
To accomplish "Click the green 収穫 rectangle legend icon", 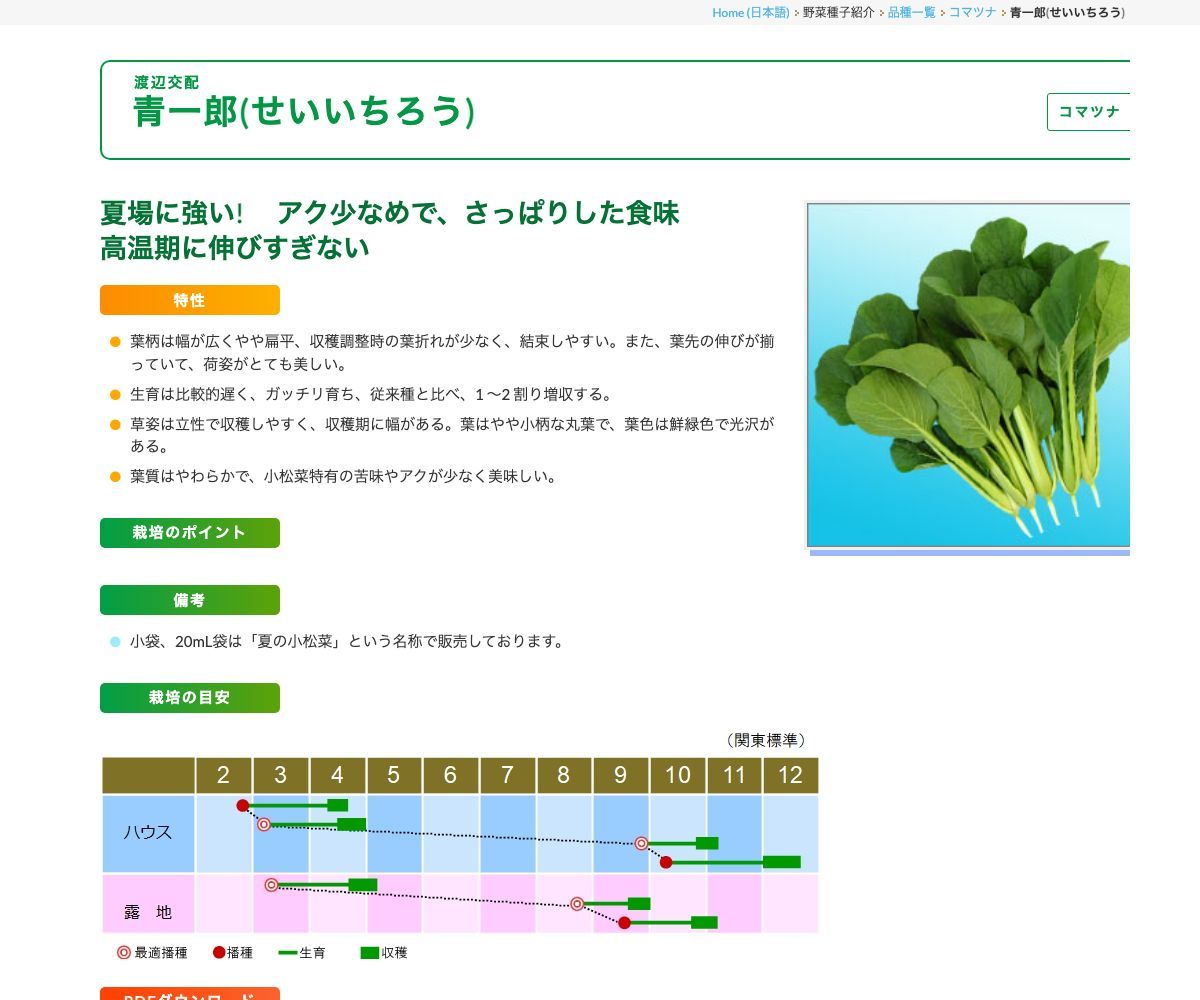I will pos(370,953).
